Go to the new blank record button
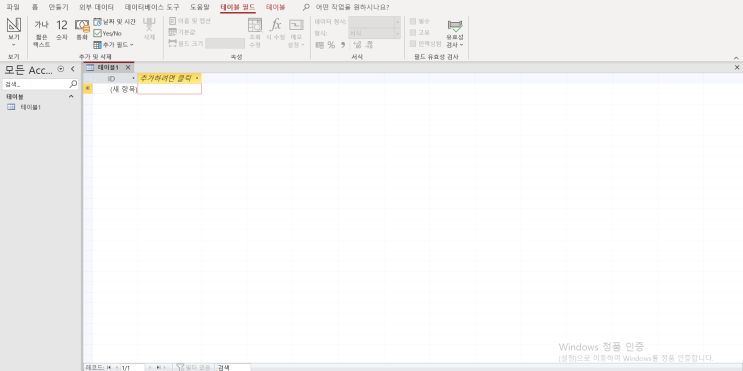Viewport: 743px width, 371px height. (x=166, y=367)
